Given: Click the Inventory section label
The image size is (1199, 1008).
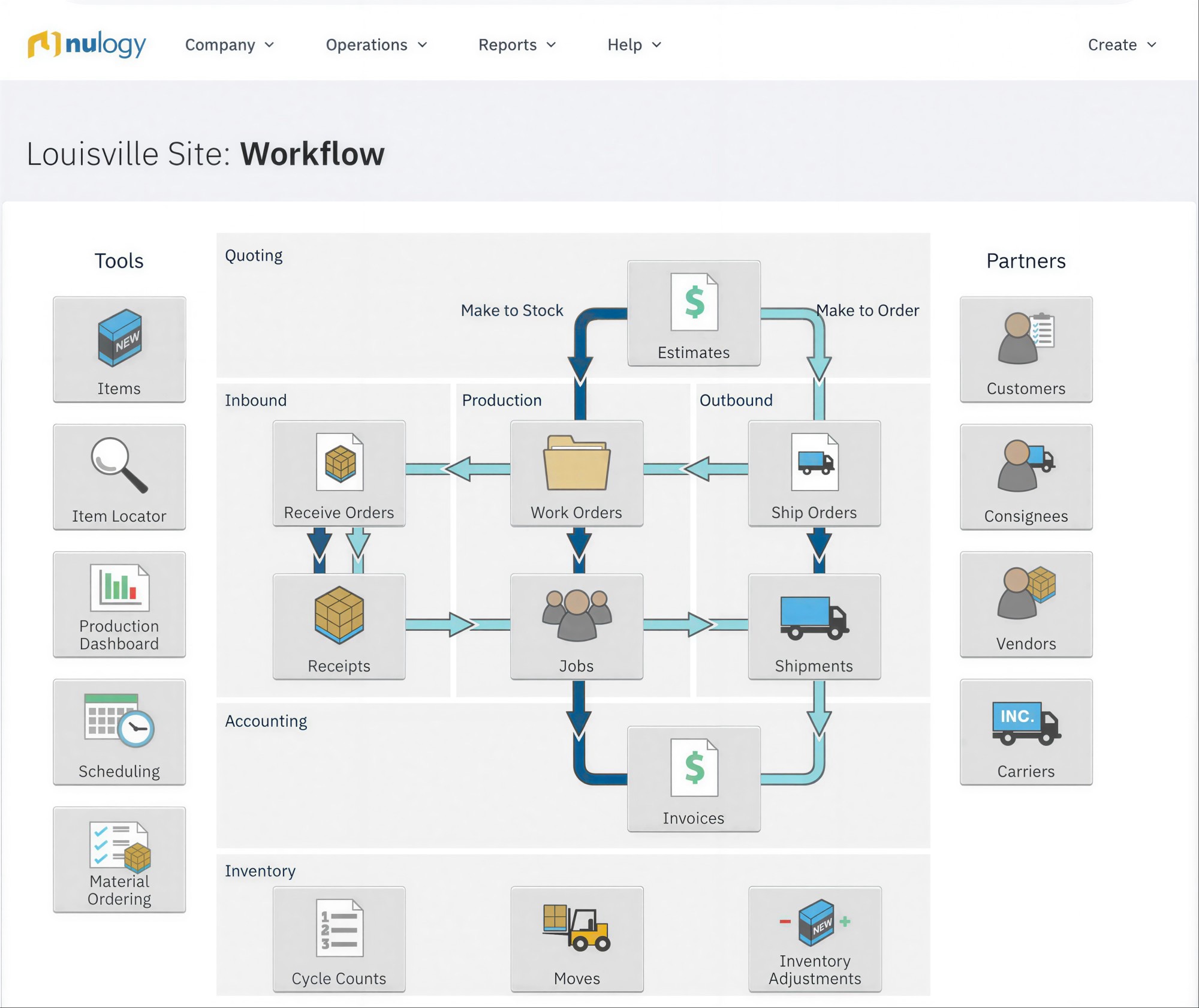Looking at the screenshot, I should [x=260, y=871].
